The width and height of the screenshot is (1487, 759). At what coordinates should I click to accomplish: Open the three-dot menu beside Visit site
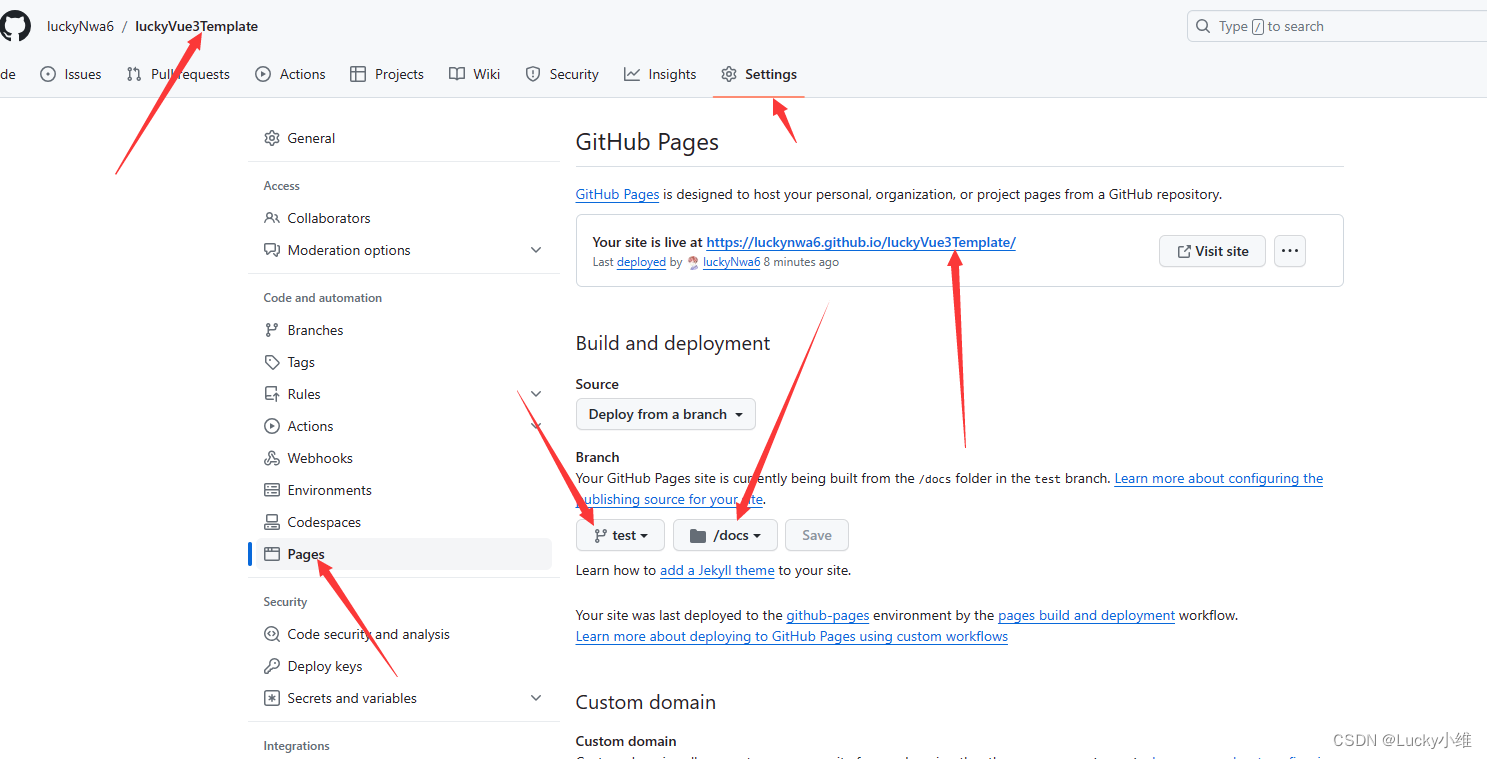(x=1290, y=251)
